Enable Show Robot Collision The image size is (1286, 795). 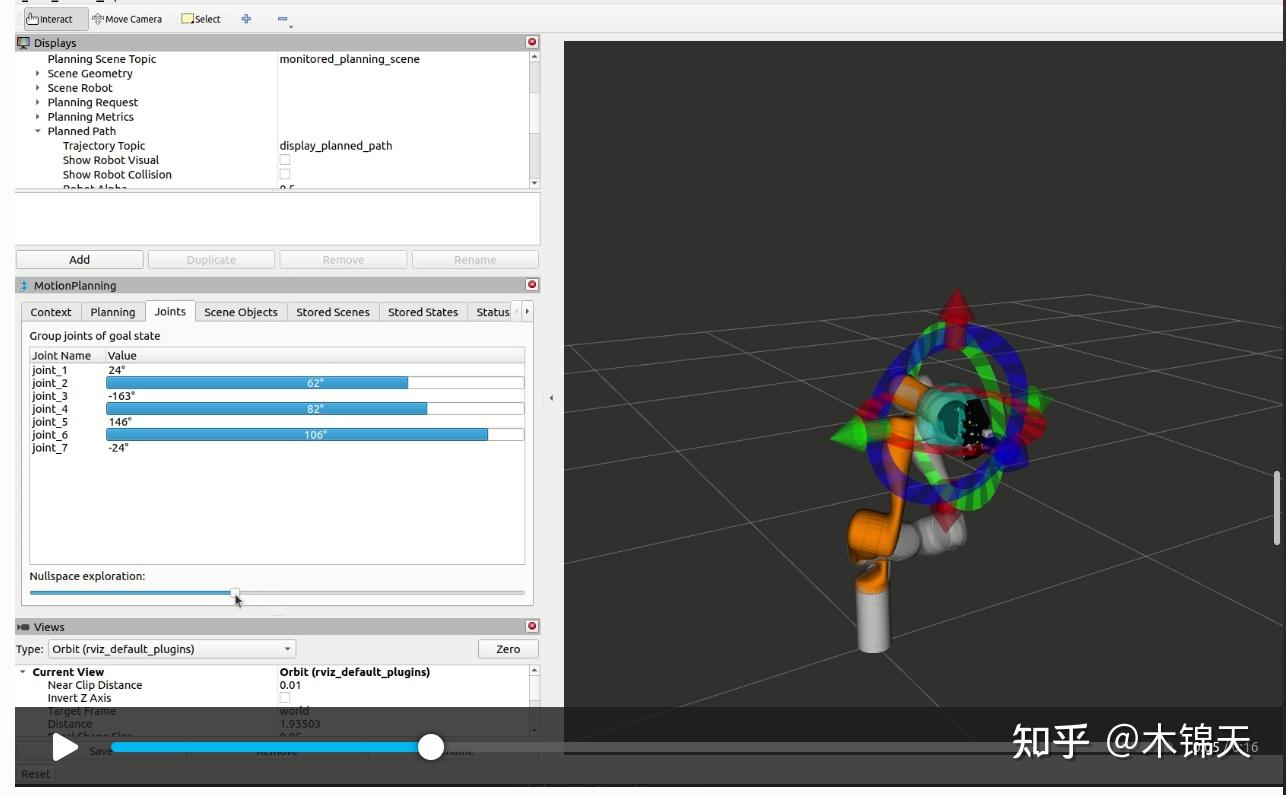[285, 173]
